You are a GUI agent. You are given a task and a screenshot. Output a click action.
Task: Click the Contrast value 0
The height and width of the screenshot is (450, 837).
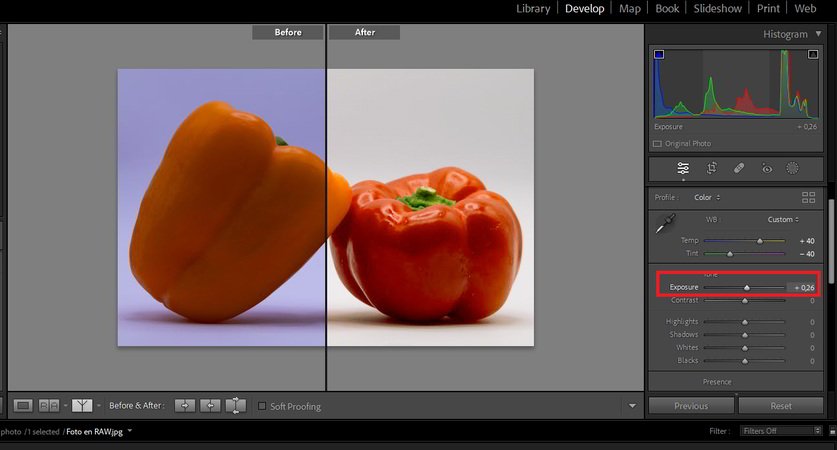coord(812,301)
